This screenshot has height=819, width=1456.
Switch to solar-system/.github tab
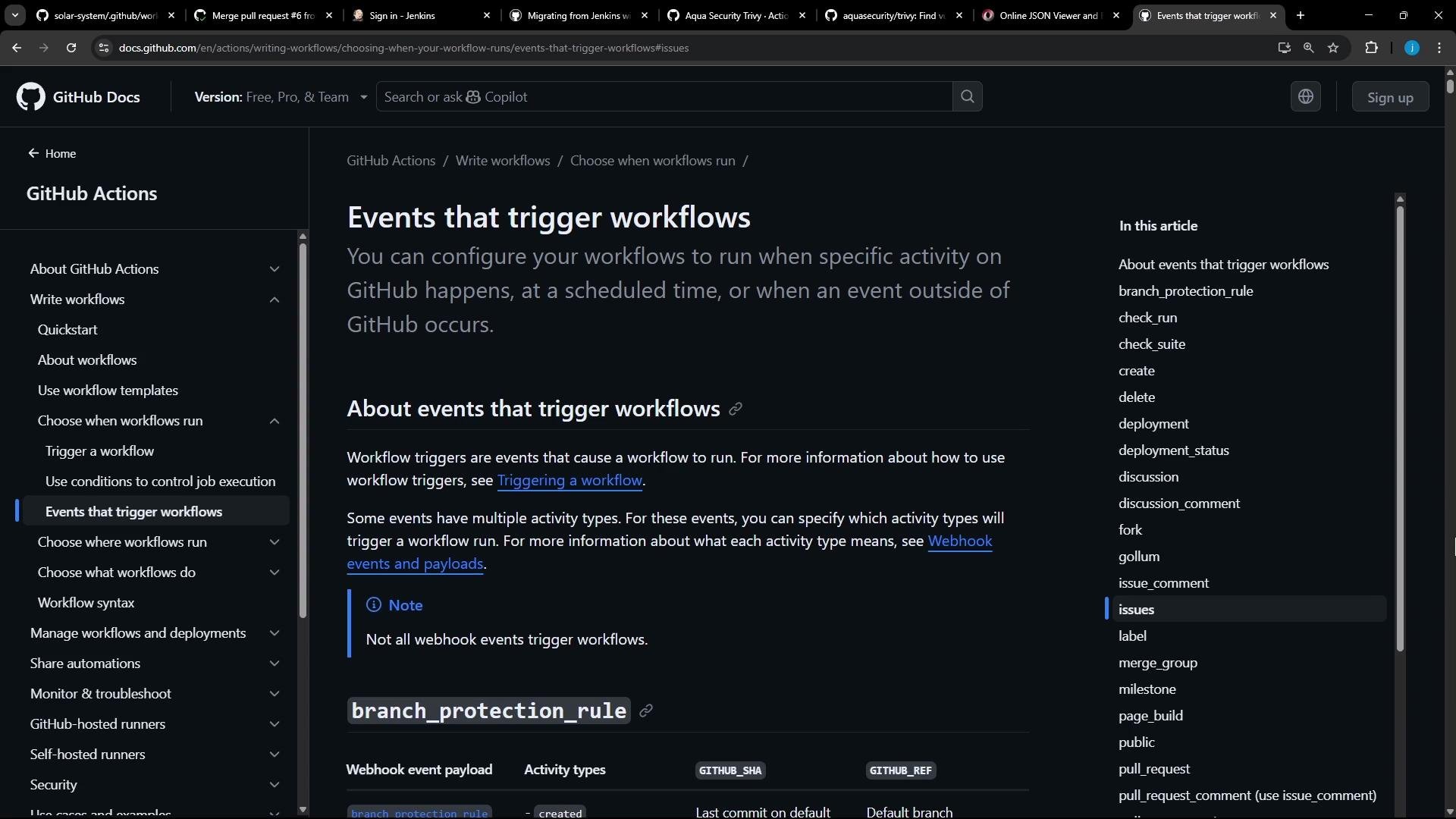click(x=105, y=15)
